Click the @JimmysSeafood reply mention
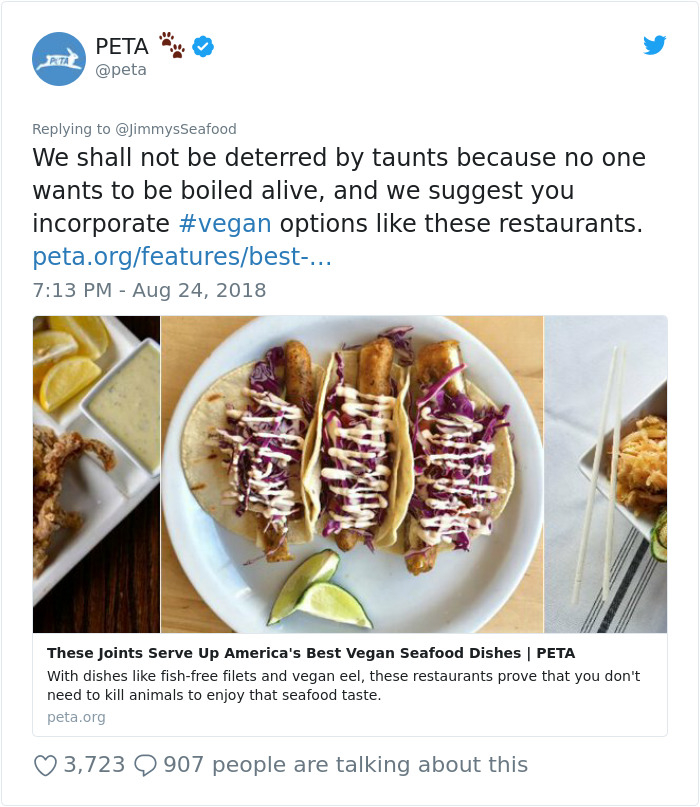700x807 pixels. [x=176, y=129]
